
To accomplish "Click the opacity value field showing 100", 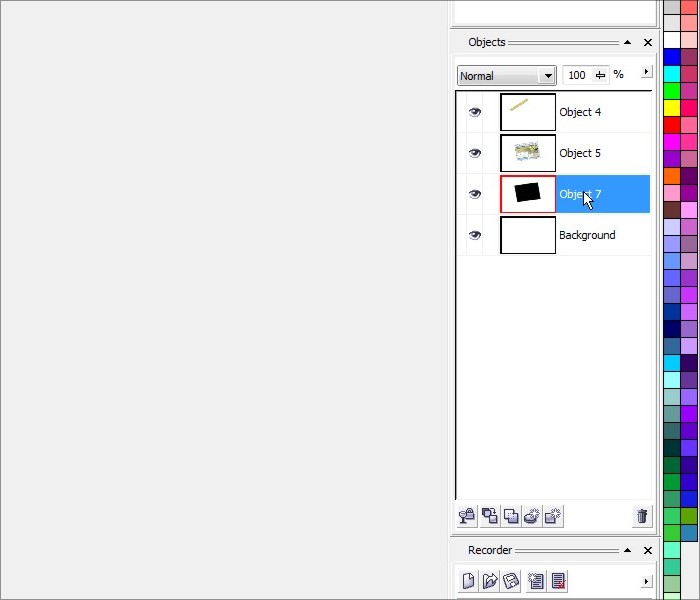I will pos(577,75).
